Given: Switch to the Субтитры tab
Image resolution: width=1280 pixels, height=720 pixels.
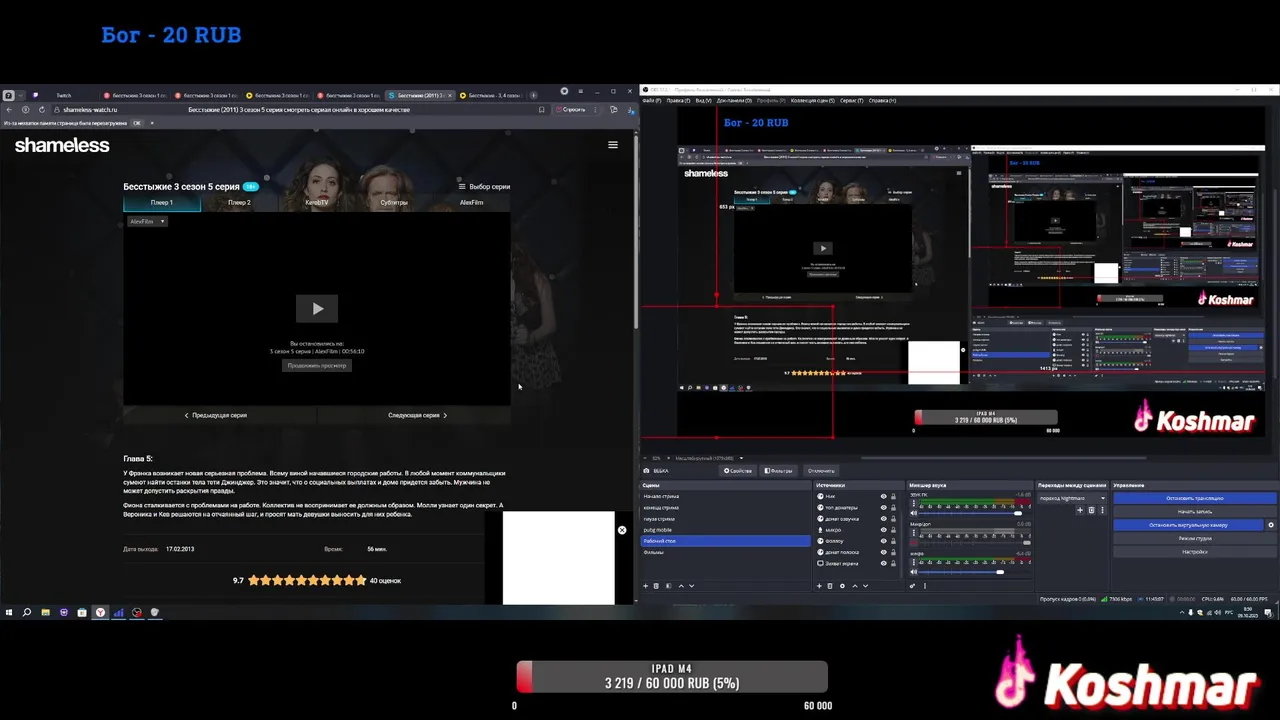Looking at the screenshot, I should pos(394,202).
